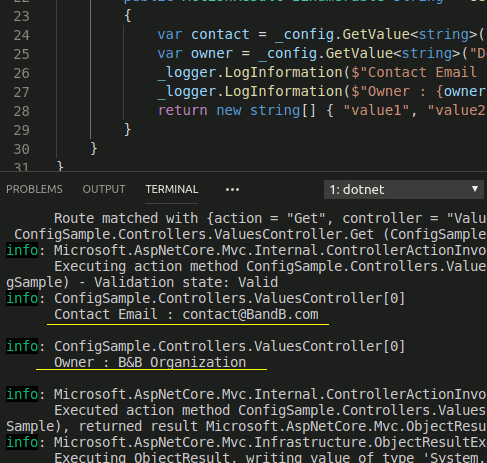The height and width of the screenshot is (463, 487).
Task: Click terminal line 'Executing ObjectResult, writing value'
Action: pos(270,457)
